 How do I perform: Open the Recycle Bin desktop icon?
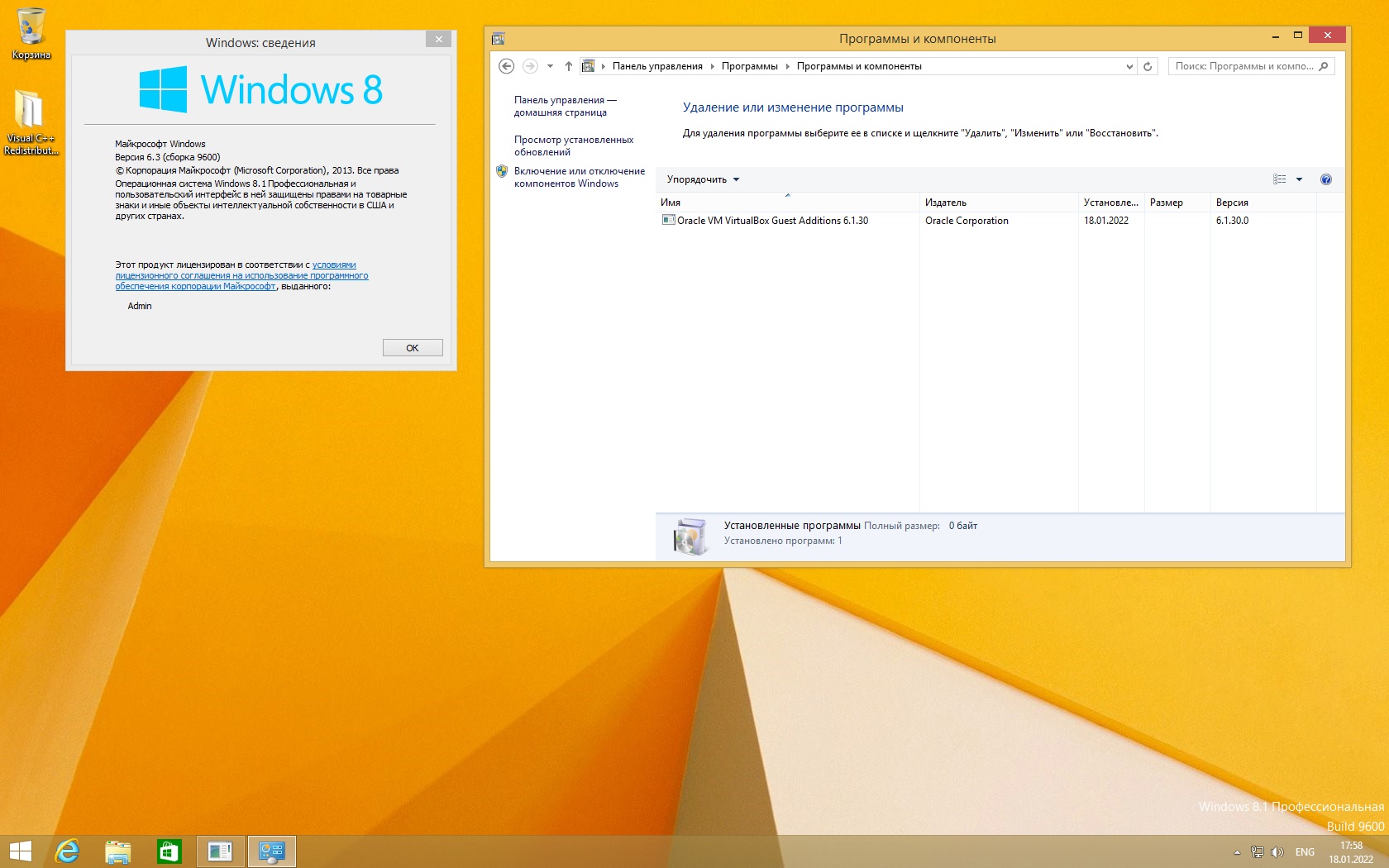(x=31, y=33)
